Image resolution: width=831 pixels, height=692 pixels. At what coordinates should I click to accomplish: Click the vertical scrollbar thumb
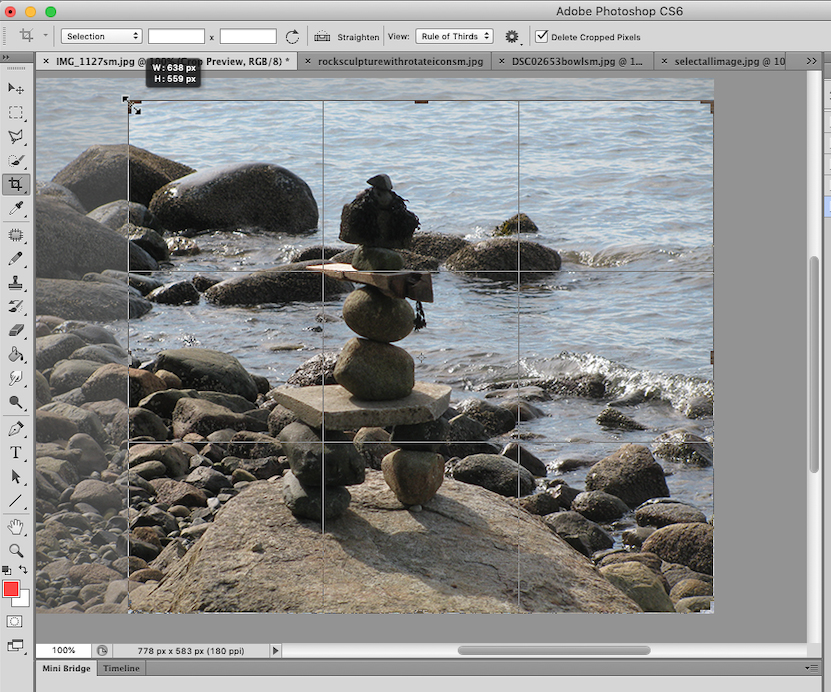point(815,365)
